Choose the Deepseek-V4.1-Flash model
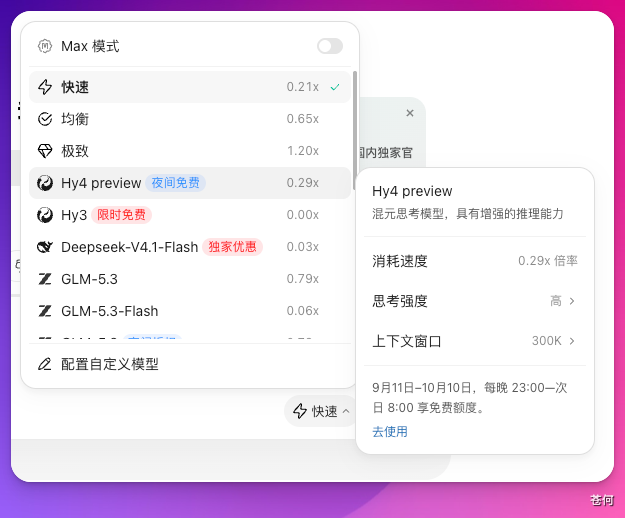The height and width of the screenshot is (518, 625). tap(190, 247)
